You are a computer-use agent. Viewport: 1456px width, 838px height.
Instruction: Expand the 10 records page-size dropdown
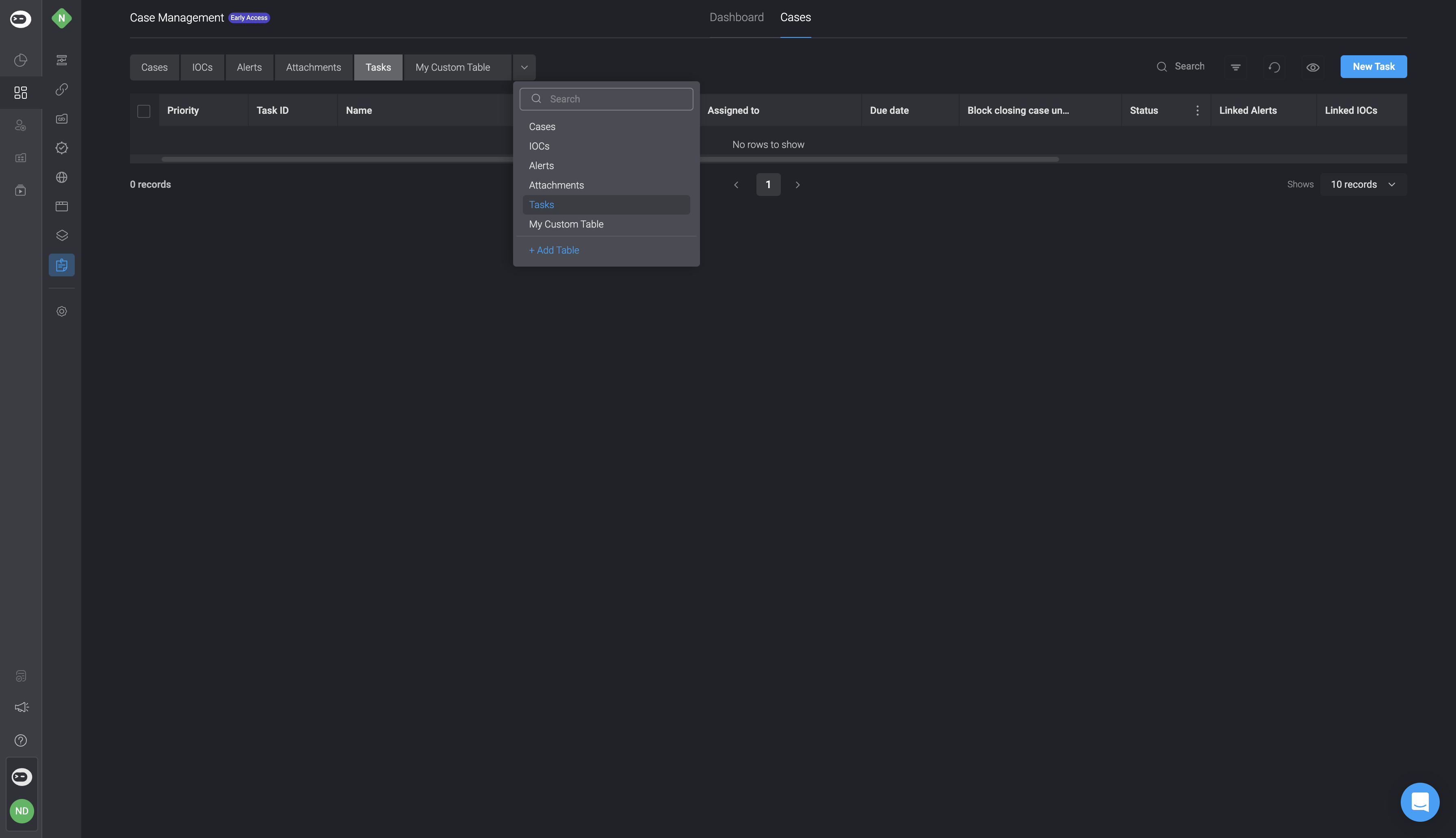pyautogui.click(x=1363, y=184)
